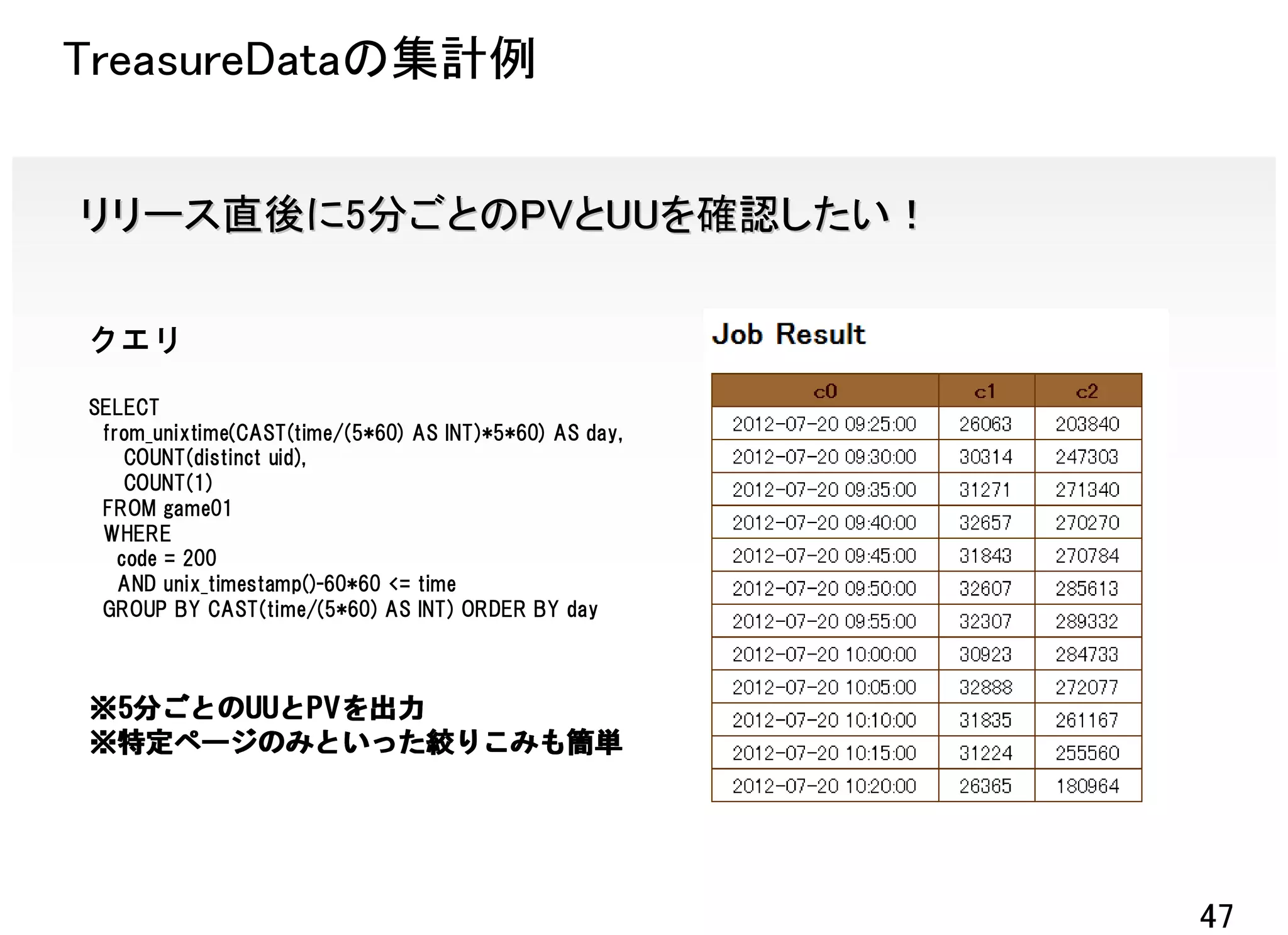Select cell 2012-07-20 10:00:00
The height and width of the screenshot is (935, 1288).
click(824, 654)
